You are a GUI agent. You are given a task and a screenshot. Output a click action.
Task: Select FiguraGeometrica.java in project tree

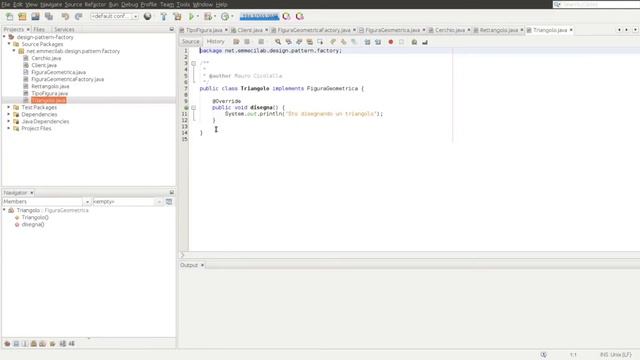[58, 72]
